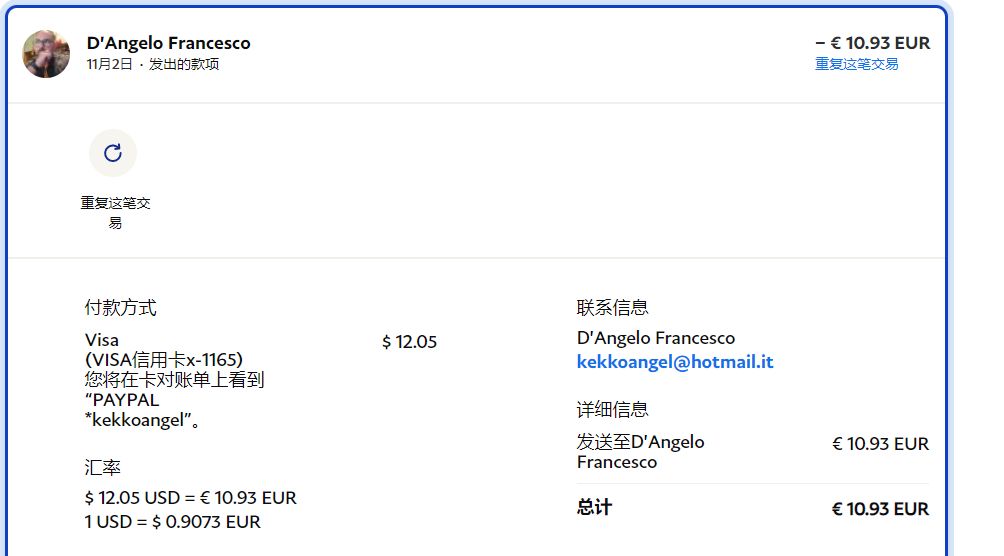Click the VISA信用卡x-1165 card text
Viewport: 1004px width, 556px height.
(164, 360)
